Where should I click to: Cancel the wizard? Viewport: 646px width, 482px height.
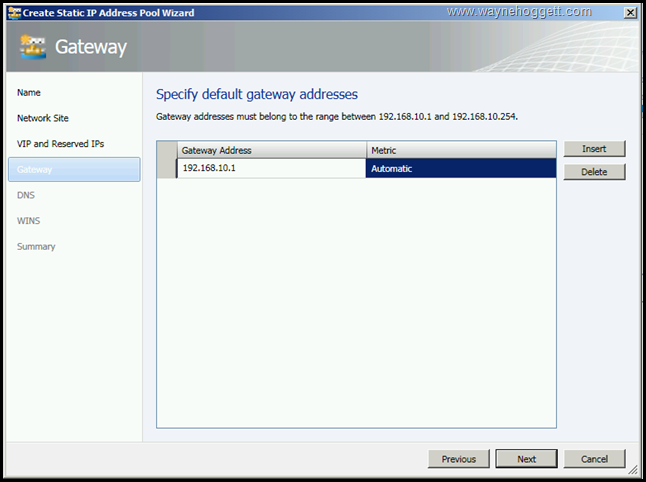pos(594,459)
